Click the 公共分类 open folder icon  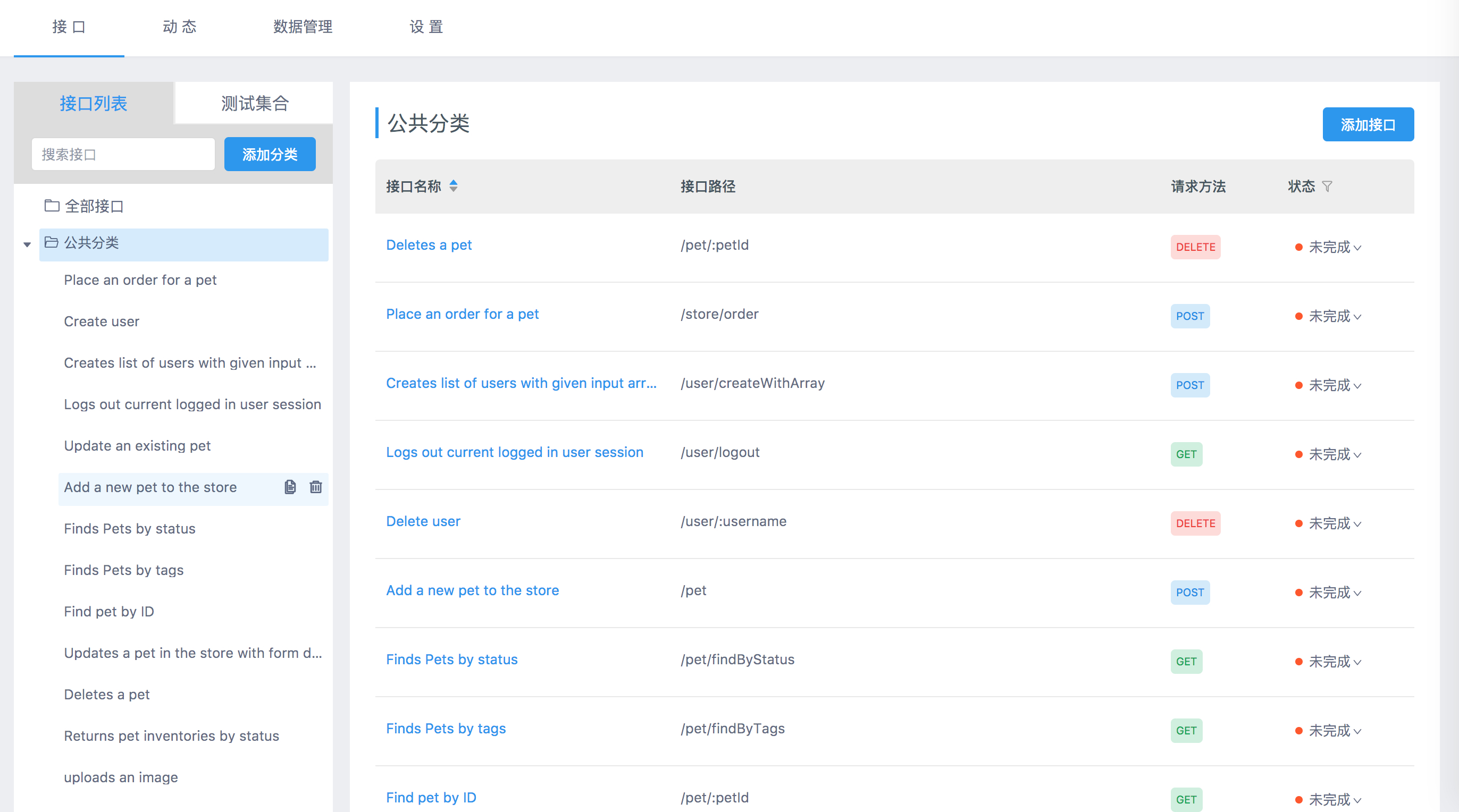point(52,242)
